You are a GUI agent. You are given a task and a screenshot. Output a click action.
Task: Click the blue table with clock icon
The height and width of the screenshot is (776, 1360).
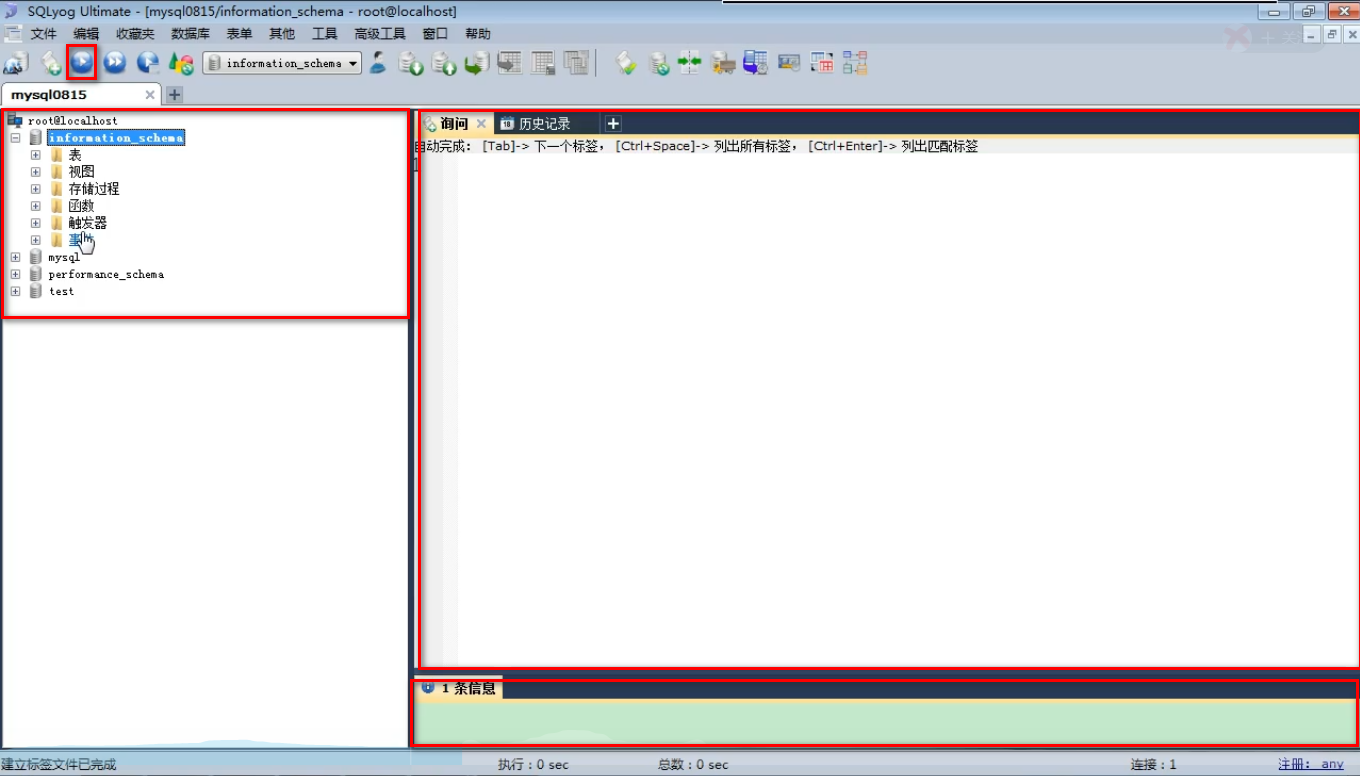[x=756, y=63]
